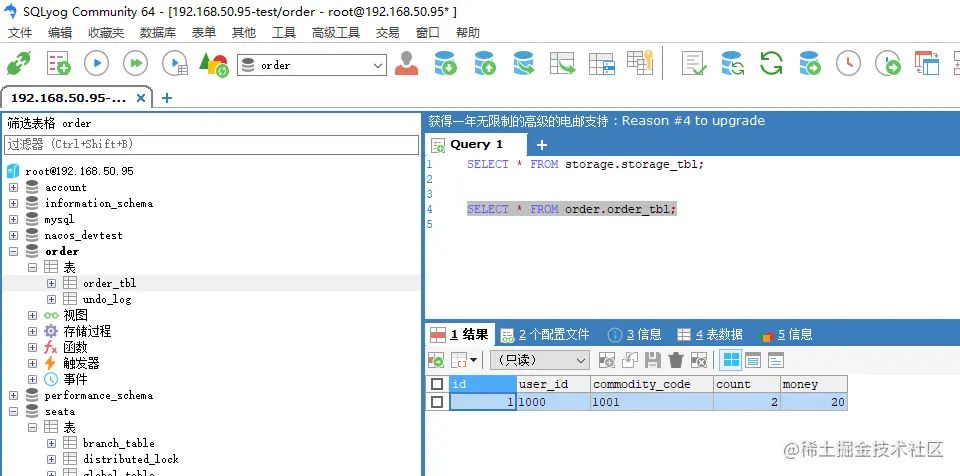960x476 pixels.
Task: Expand the information_schema database node
Action: 13,203
